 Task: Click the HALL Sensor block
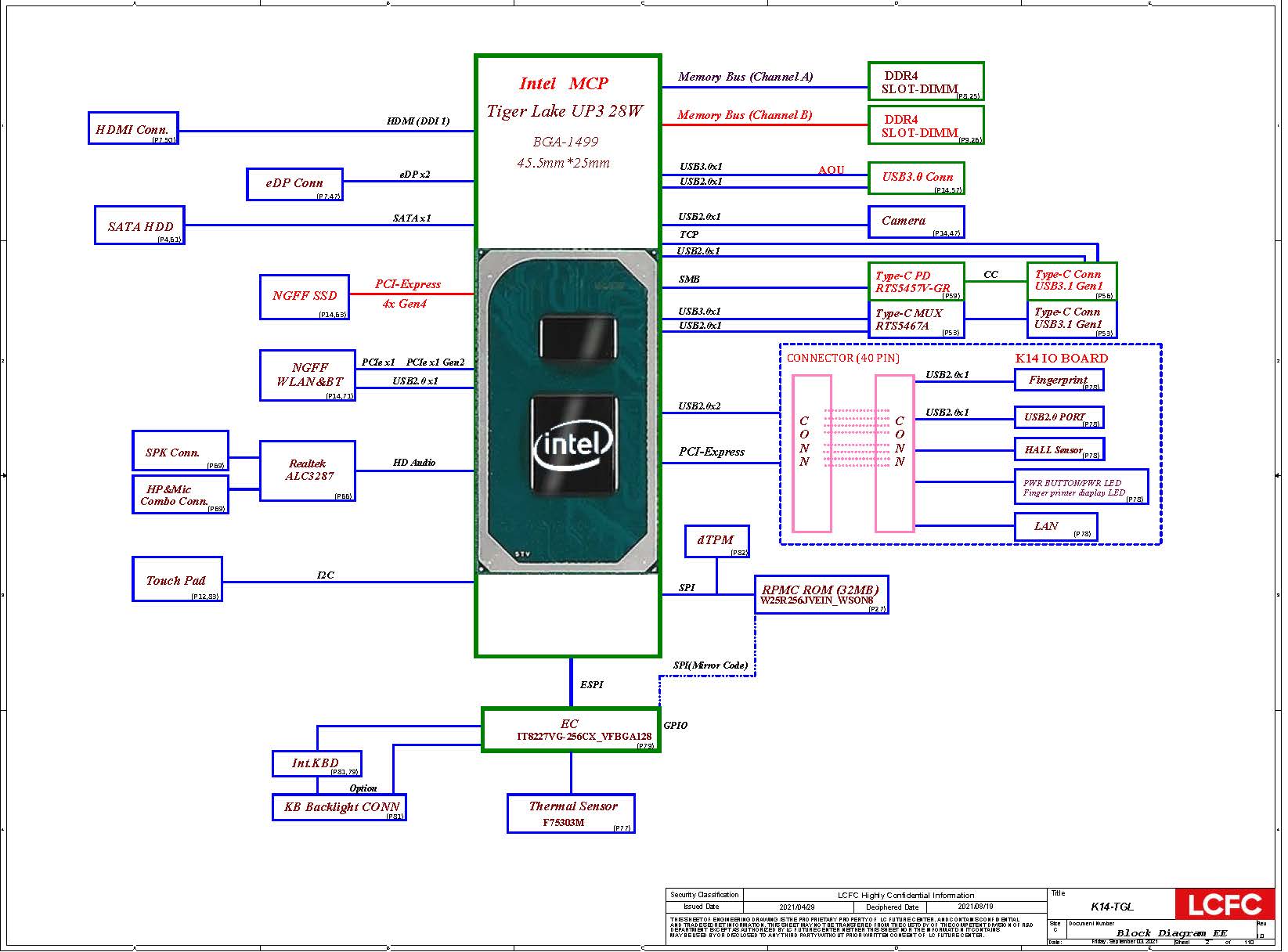pyautogui.click(x=1059, y=450)
